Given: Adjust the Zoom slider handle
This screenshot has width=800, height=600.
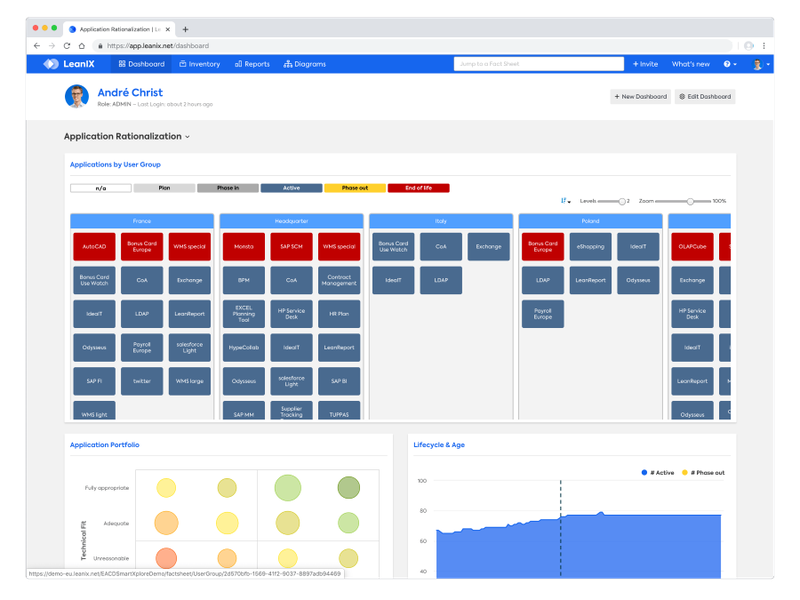Looking at the screenshot, I should click(x=690, y=202).
